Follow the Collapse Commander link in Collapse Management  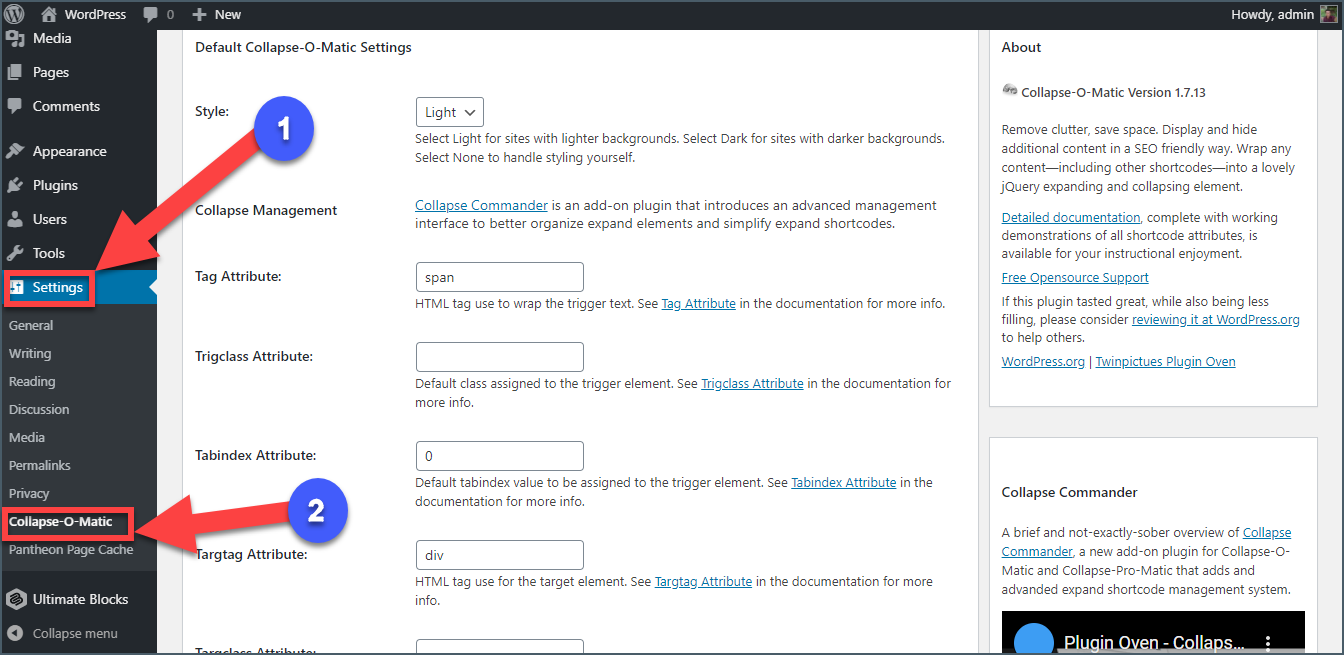click(x=481, y=205)
